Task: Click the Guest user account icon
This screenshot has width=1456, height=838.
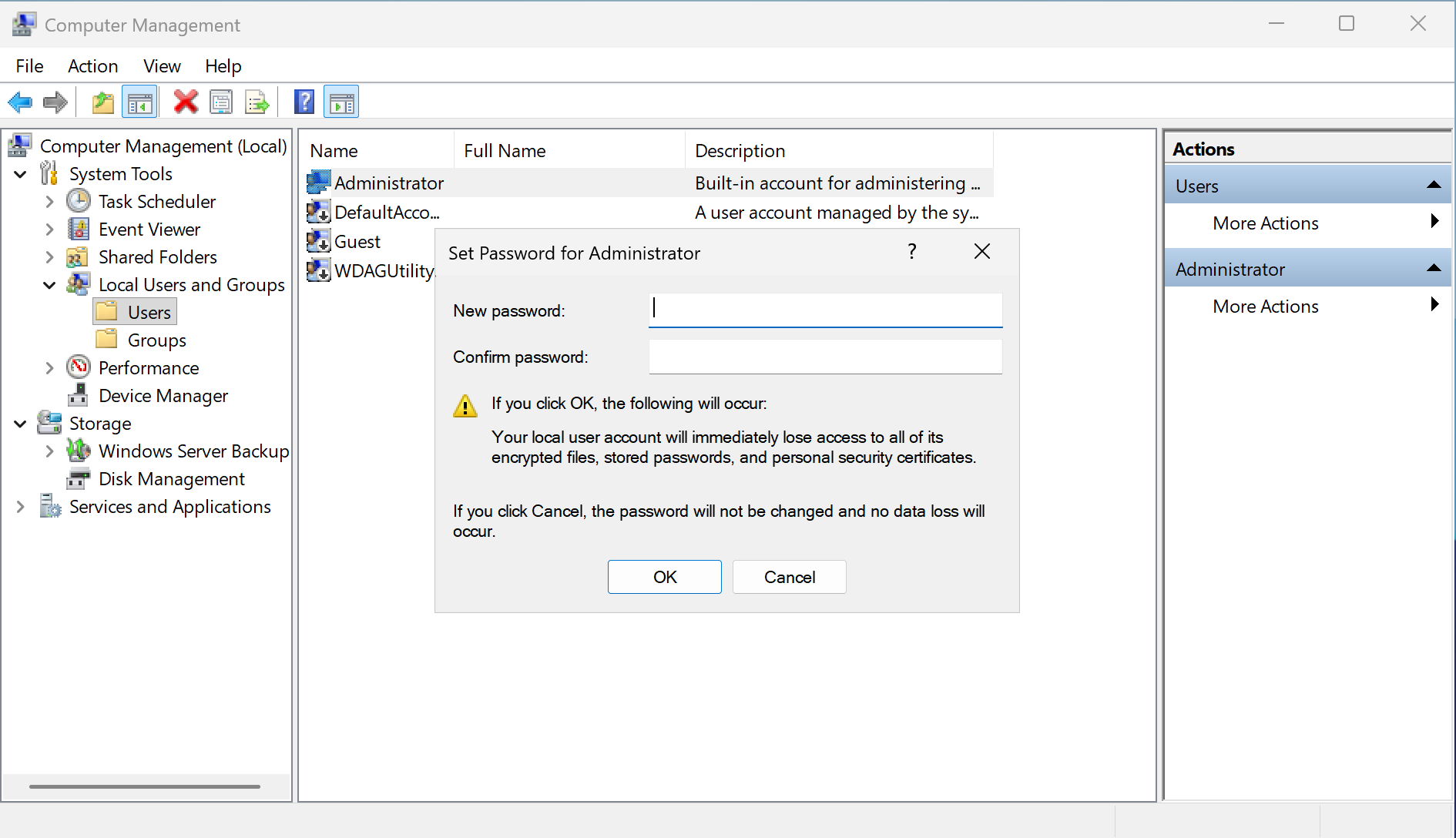Action: pyautogui.click(x=318, y=241)
